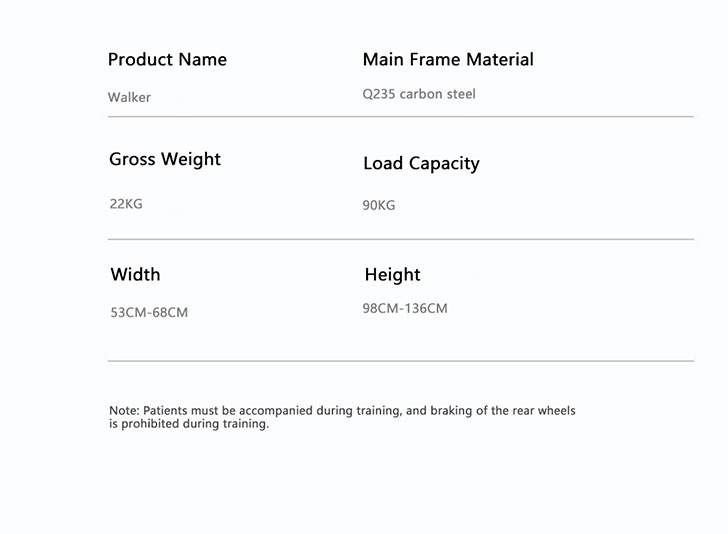Click the Product Name heading
Image resolution: width=728 pixels, height=534 pixels.
(167, 60)
